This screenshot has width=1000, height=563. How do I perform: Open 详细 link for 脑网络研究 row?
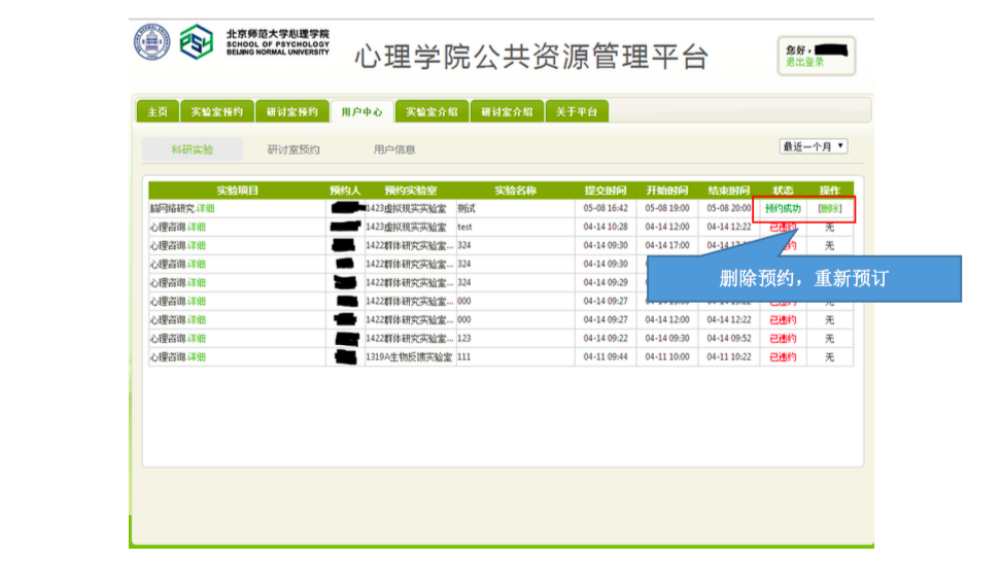(x=204, y=209)
